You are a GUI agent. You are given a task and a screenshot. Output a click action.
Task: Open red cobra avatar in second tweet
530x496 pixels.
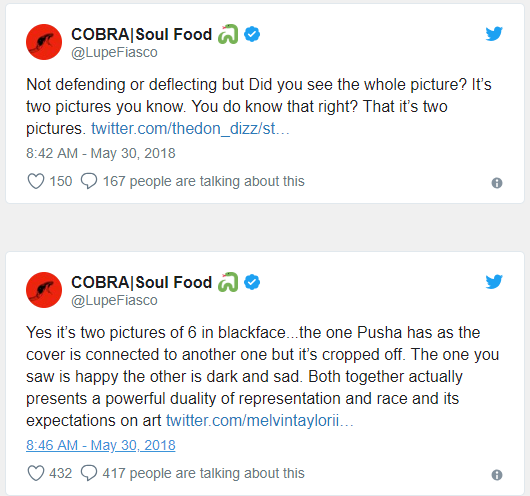click(44, 290)
